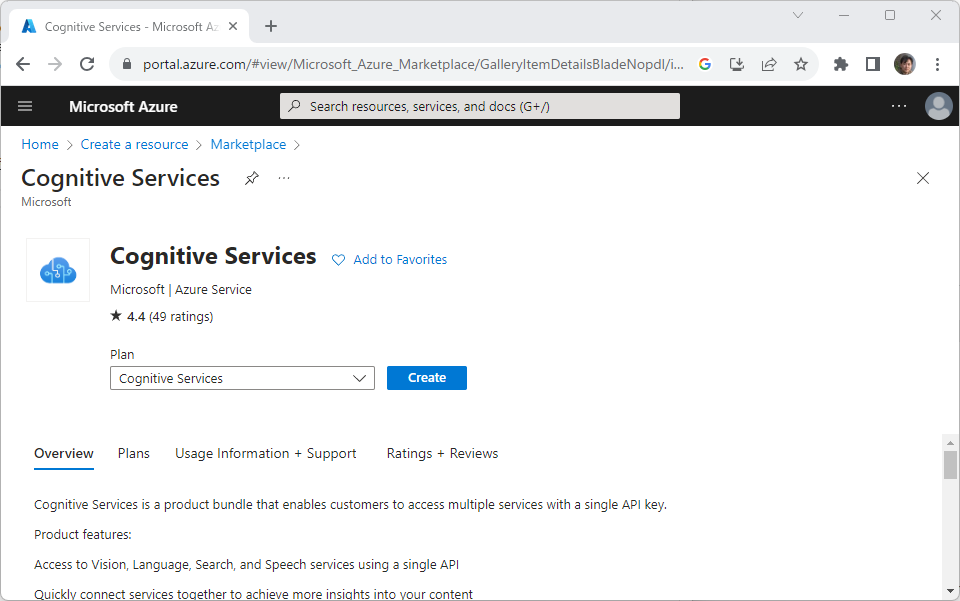Click Add to Favorites link

coord(400,259)
